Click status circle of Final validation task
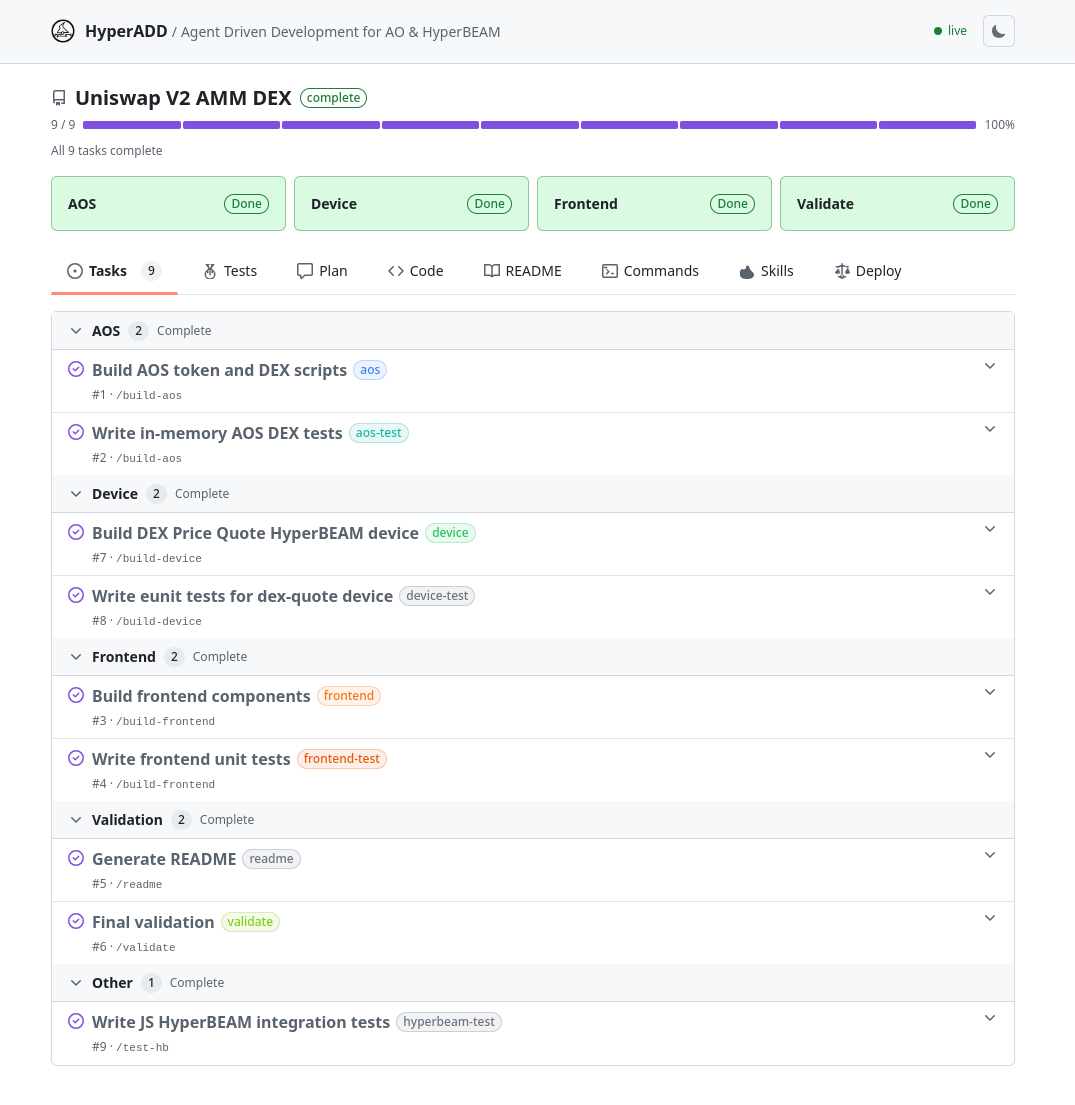Viewport: 1075px width, 1105px height. (x=76, y=921)
